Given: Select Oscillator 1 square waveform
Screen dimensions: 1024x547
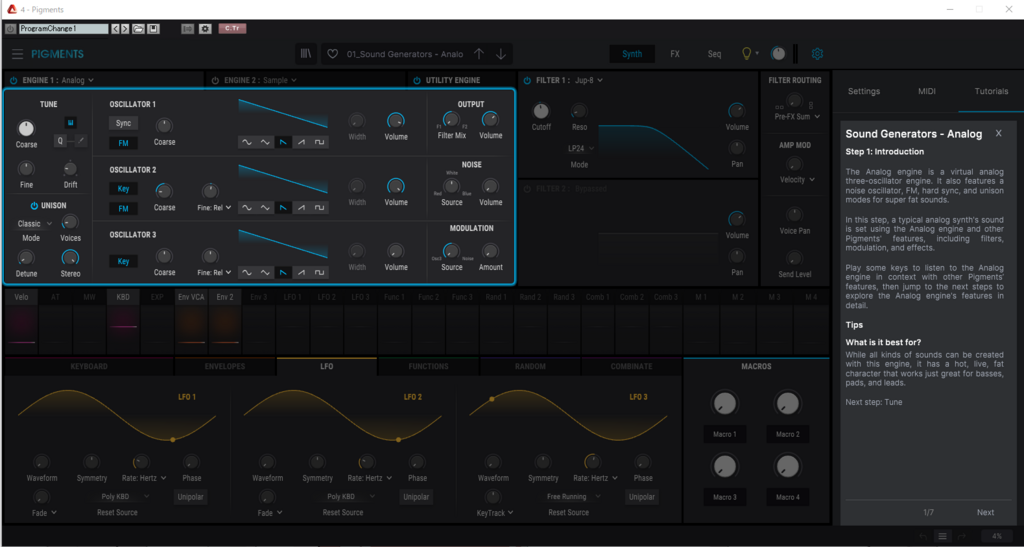Looking at the screenshot, I should point(319,142).
